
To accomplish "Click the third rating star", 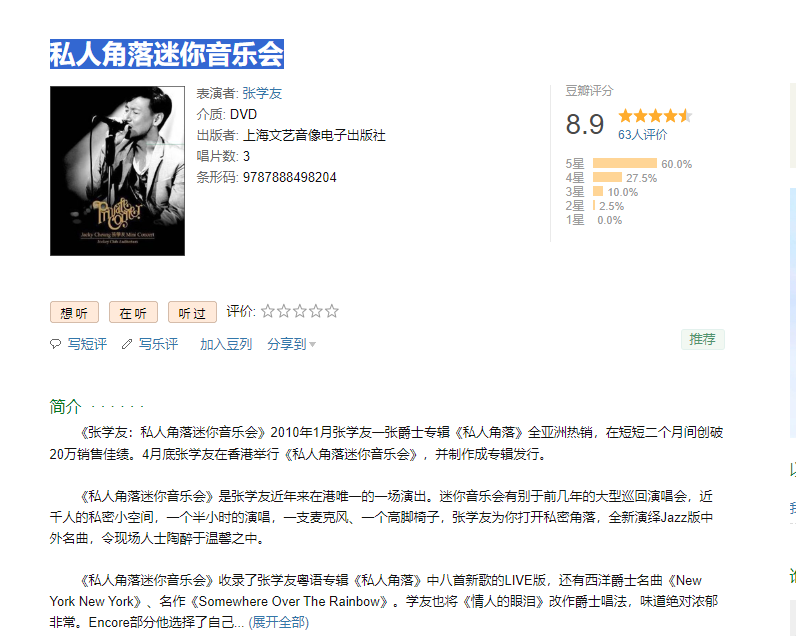I will (x=300, y=311).
